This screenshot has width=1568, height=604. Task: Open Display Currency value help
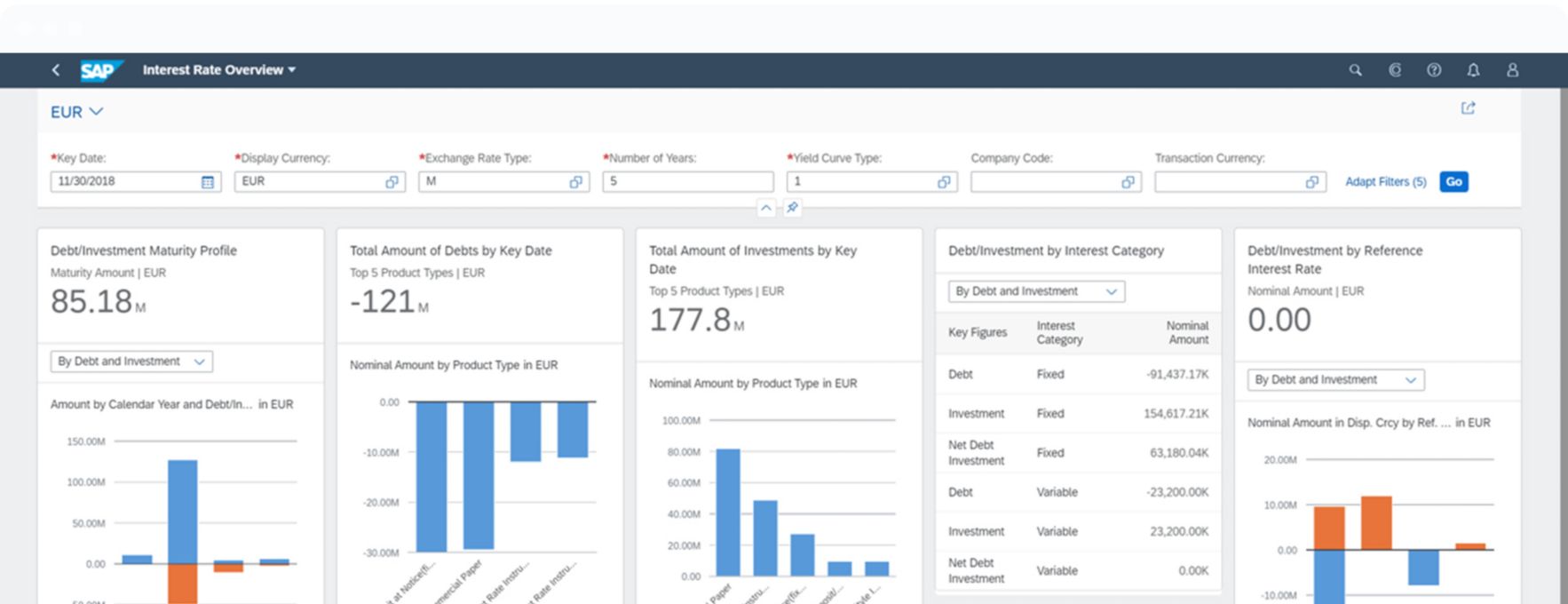click(392, 182)
